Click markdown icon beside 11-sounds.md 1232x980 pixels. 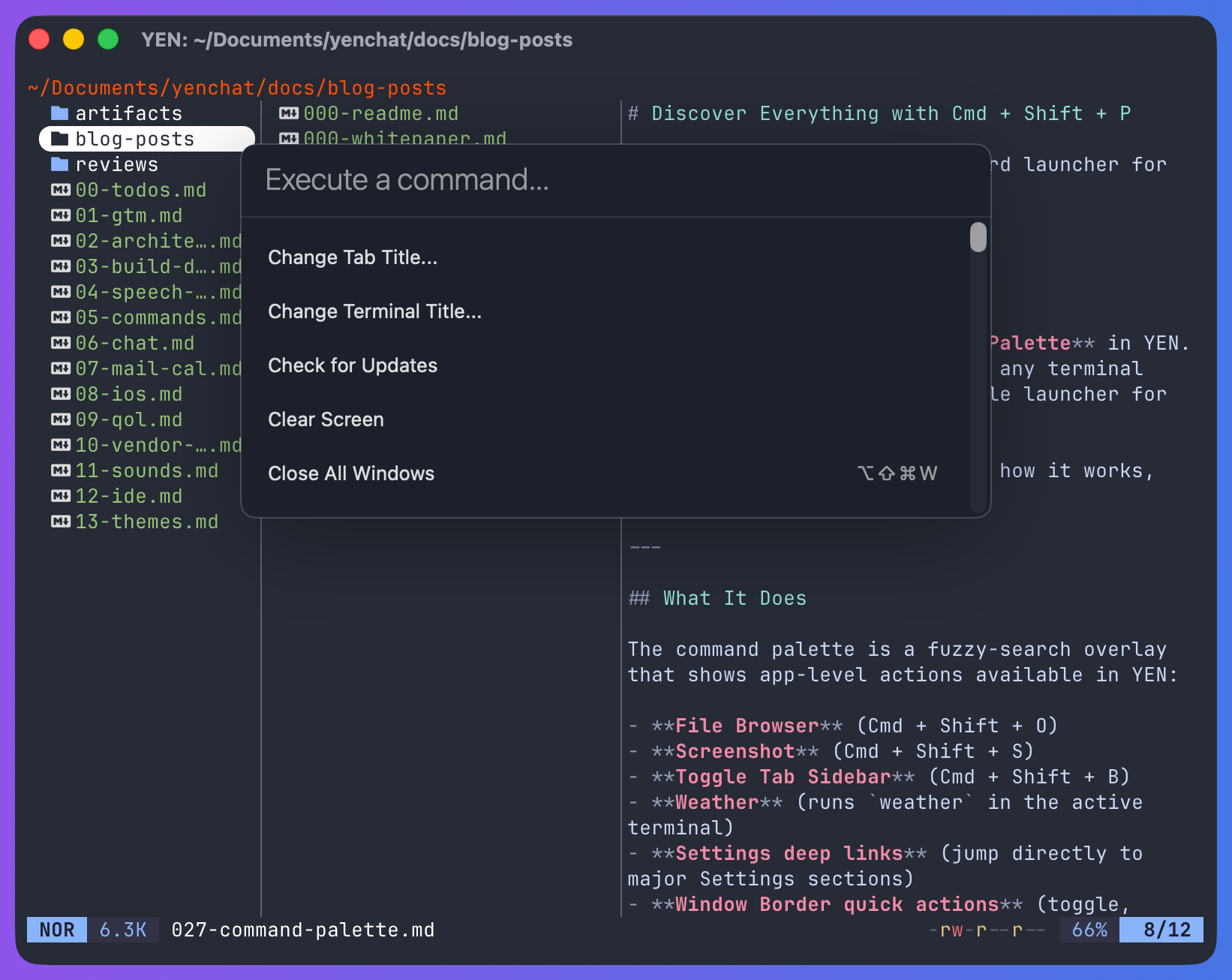pos(61,470)
